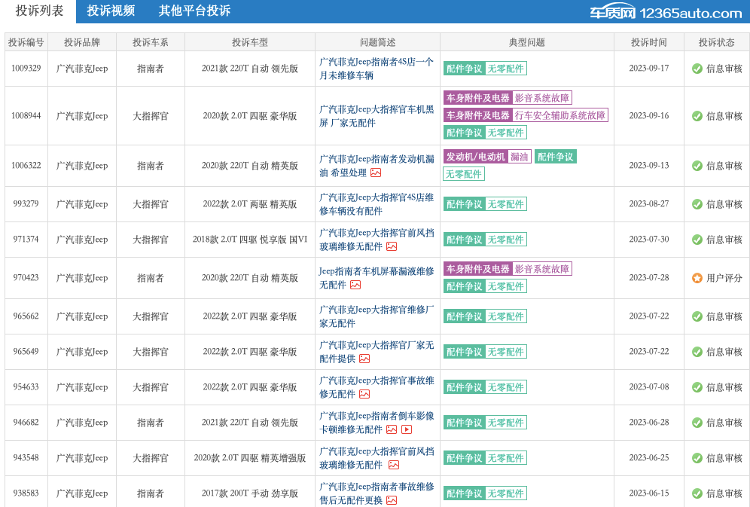
Task: Click image icon in complaint 943548 description
Action: pos(393,464)
